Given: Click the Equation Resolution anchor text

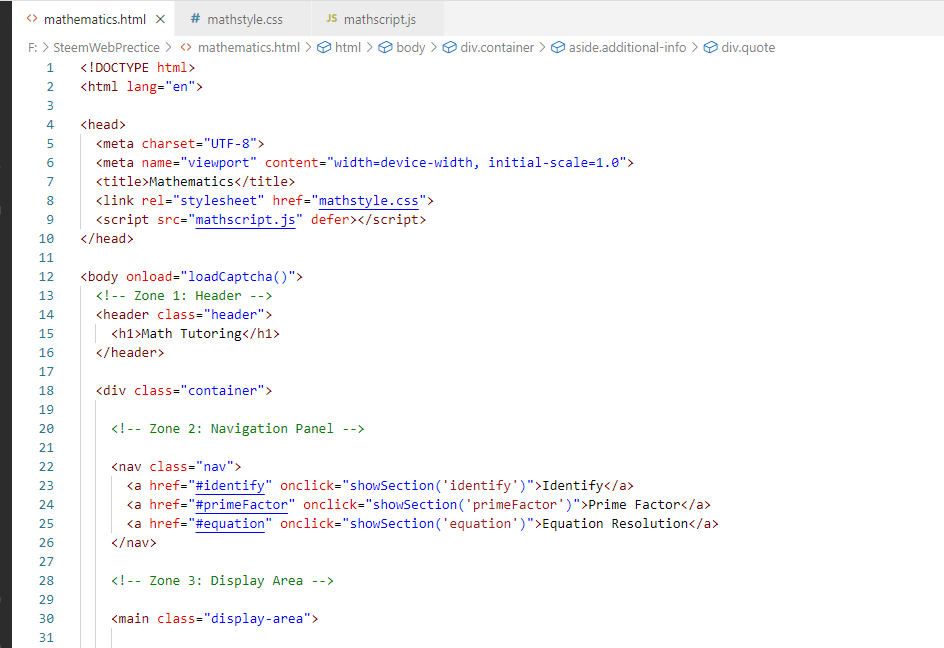Looking at the screenshot, I should tap(615, 524).
